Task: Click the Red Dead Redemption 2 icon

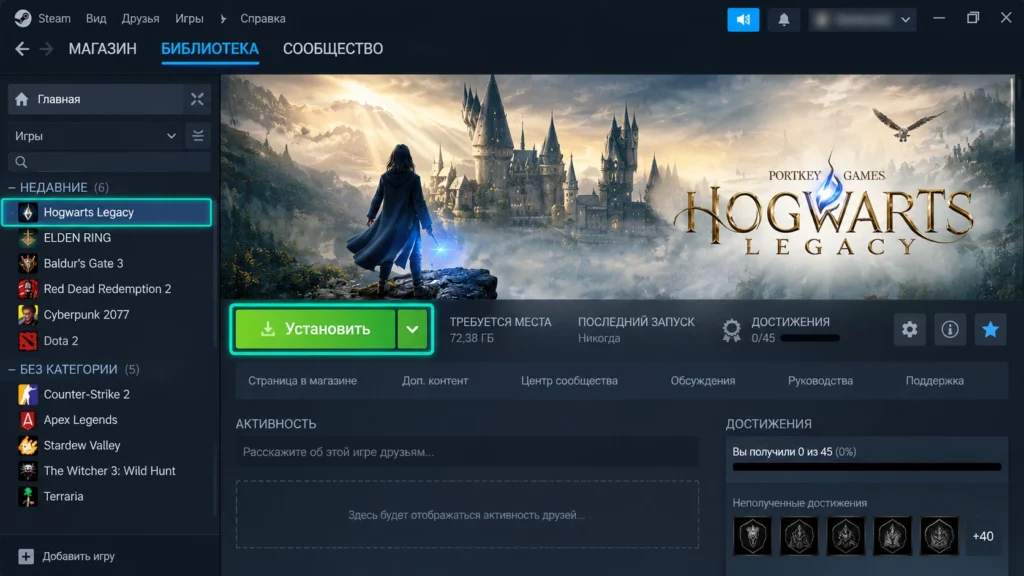Action: pos(27,289)
